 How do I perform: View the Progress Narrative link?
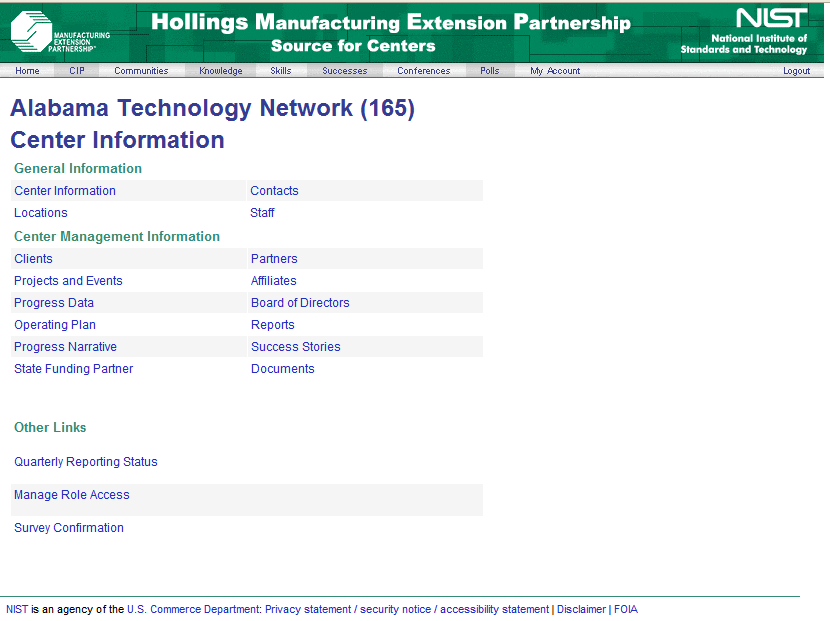click(66, 347)
